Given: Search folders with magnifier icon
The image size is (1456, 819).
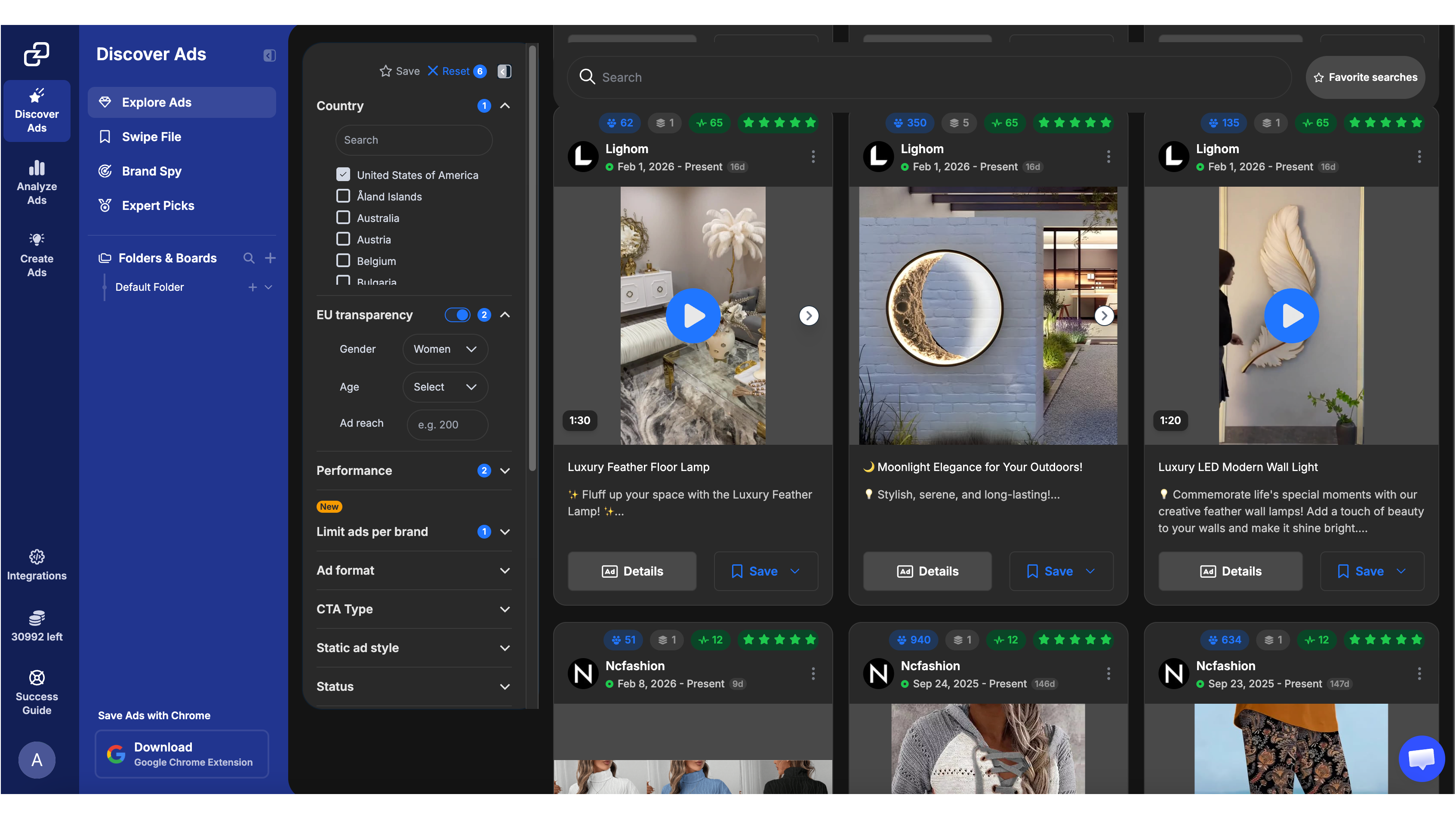Looking at the screenshot, I should 249,259.
